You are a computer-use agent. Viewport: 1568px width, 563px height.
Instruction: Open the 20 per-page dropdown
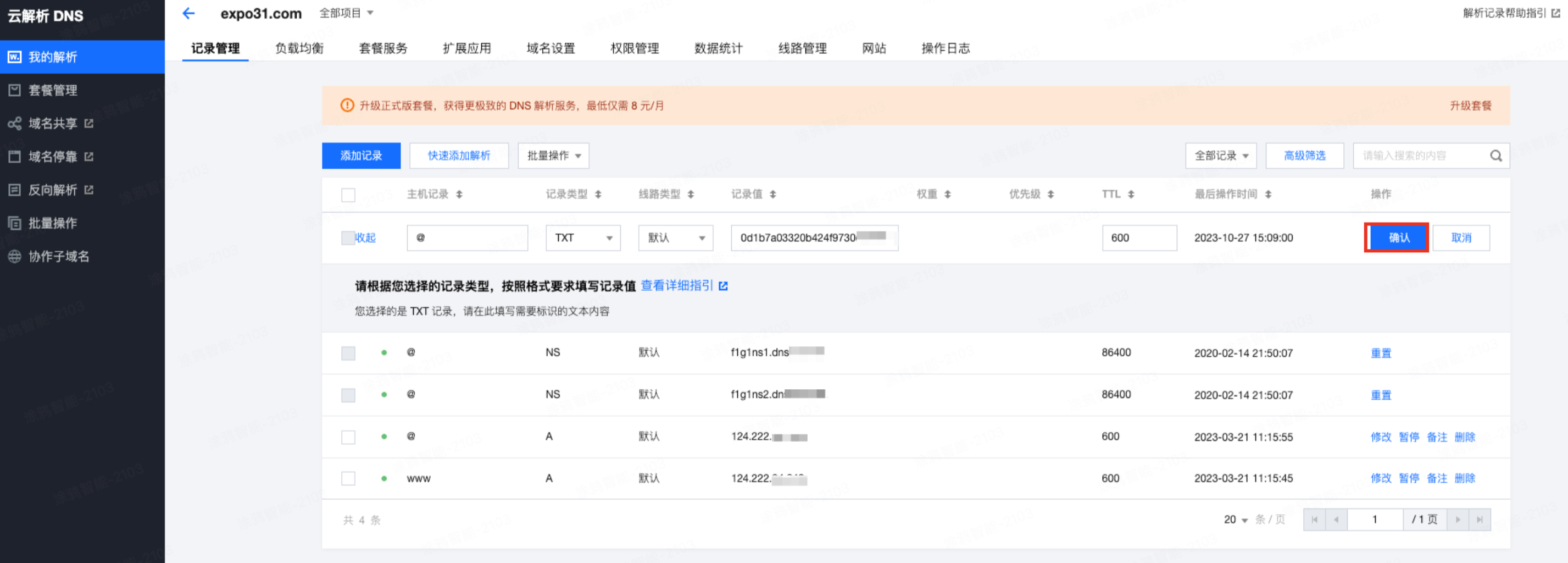pyautogui.click(x=1236, y=520)
